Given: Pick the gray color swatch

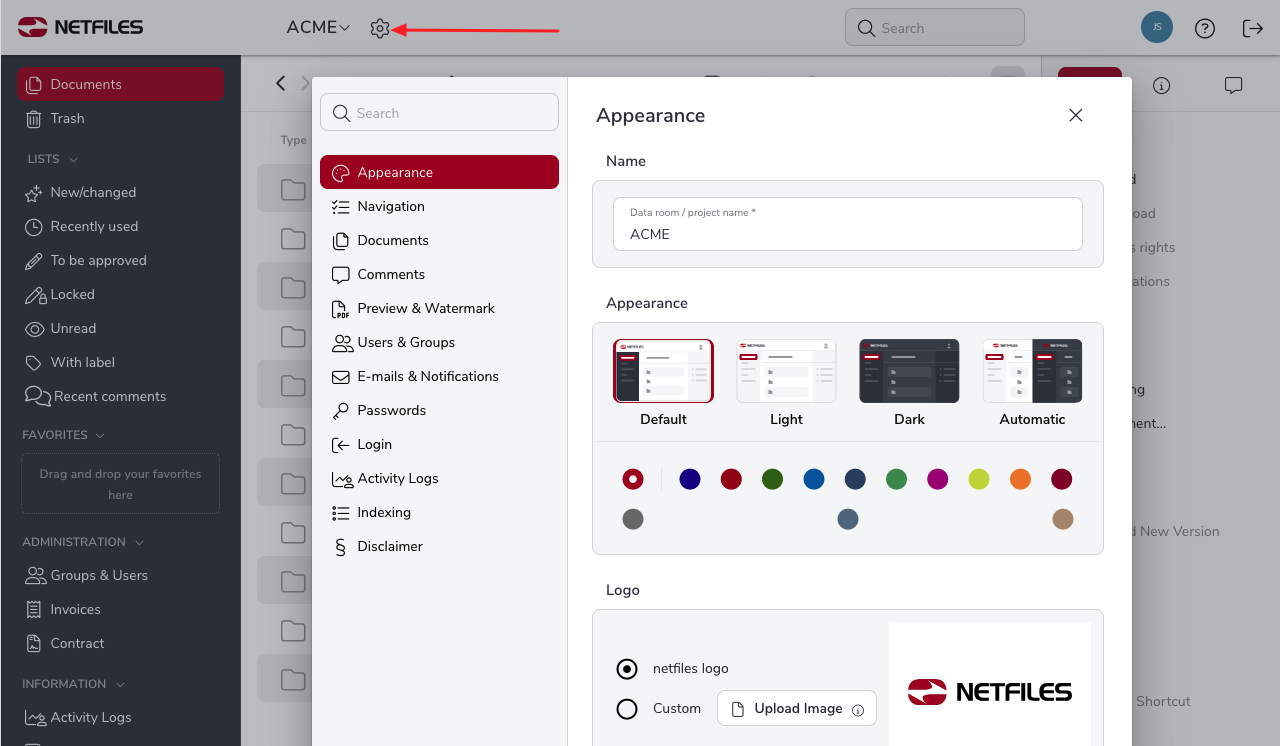Looking at the screenshot, I should pyautogui.click(x=633, y=519).
